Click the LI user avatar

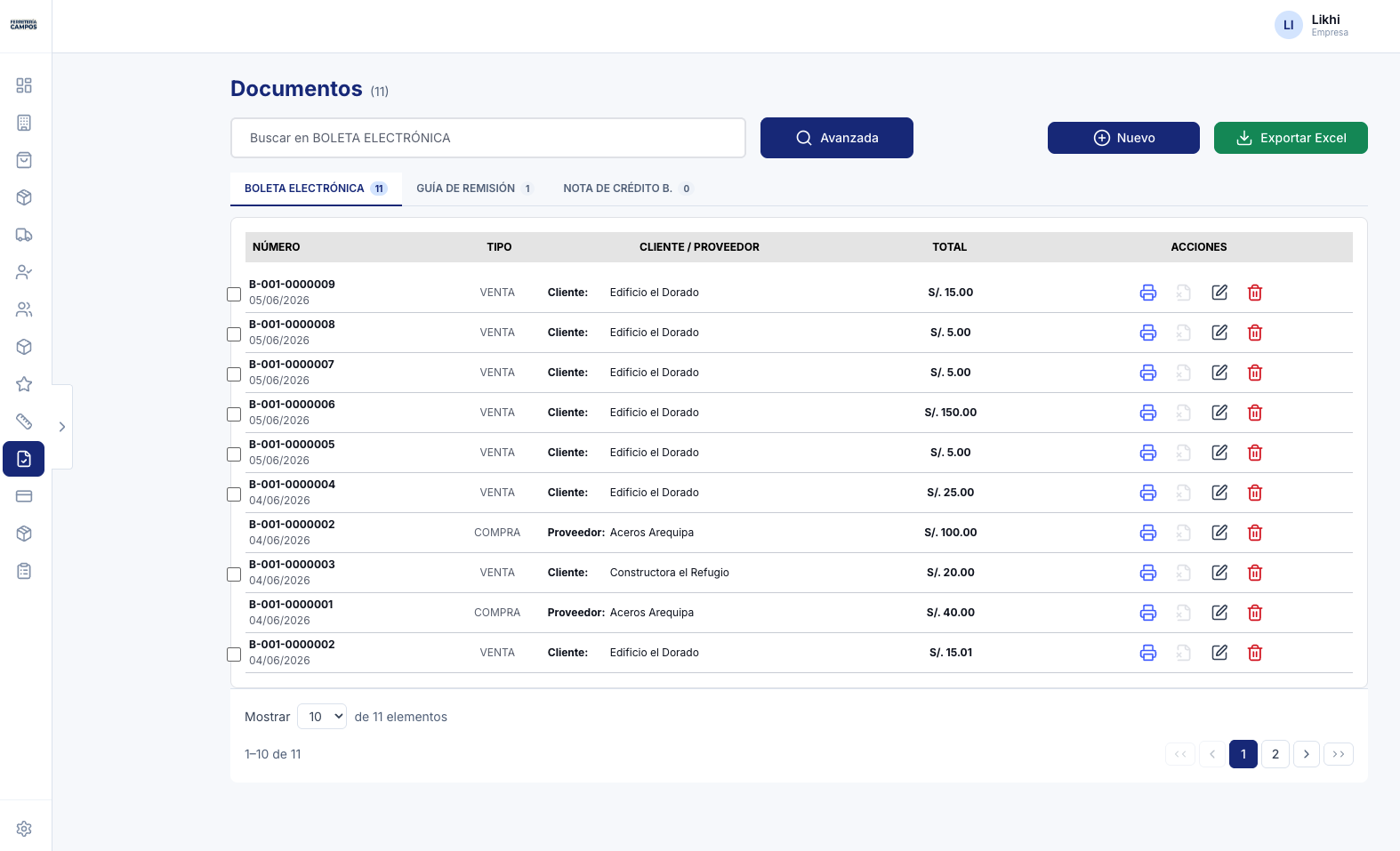pyautogui.click(x=1288, y=25)
